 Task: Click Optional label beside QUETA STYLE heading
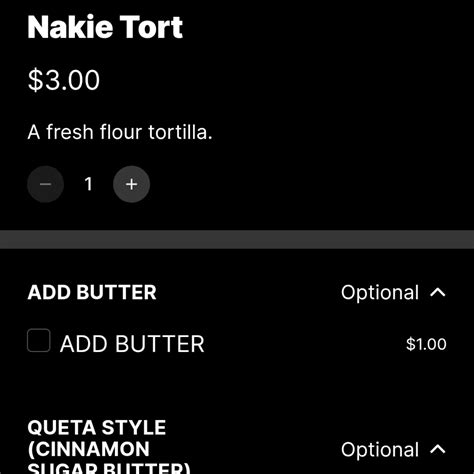(380, 450)
